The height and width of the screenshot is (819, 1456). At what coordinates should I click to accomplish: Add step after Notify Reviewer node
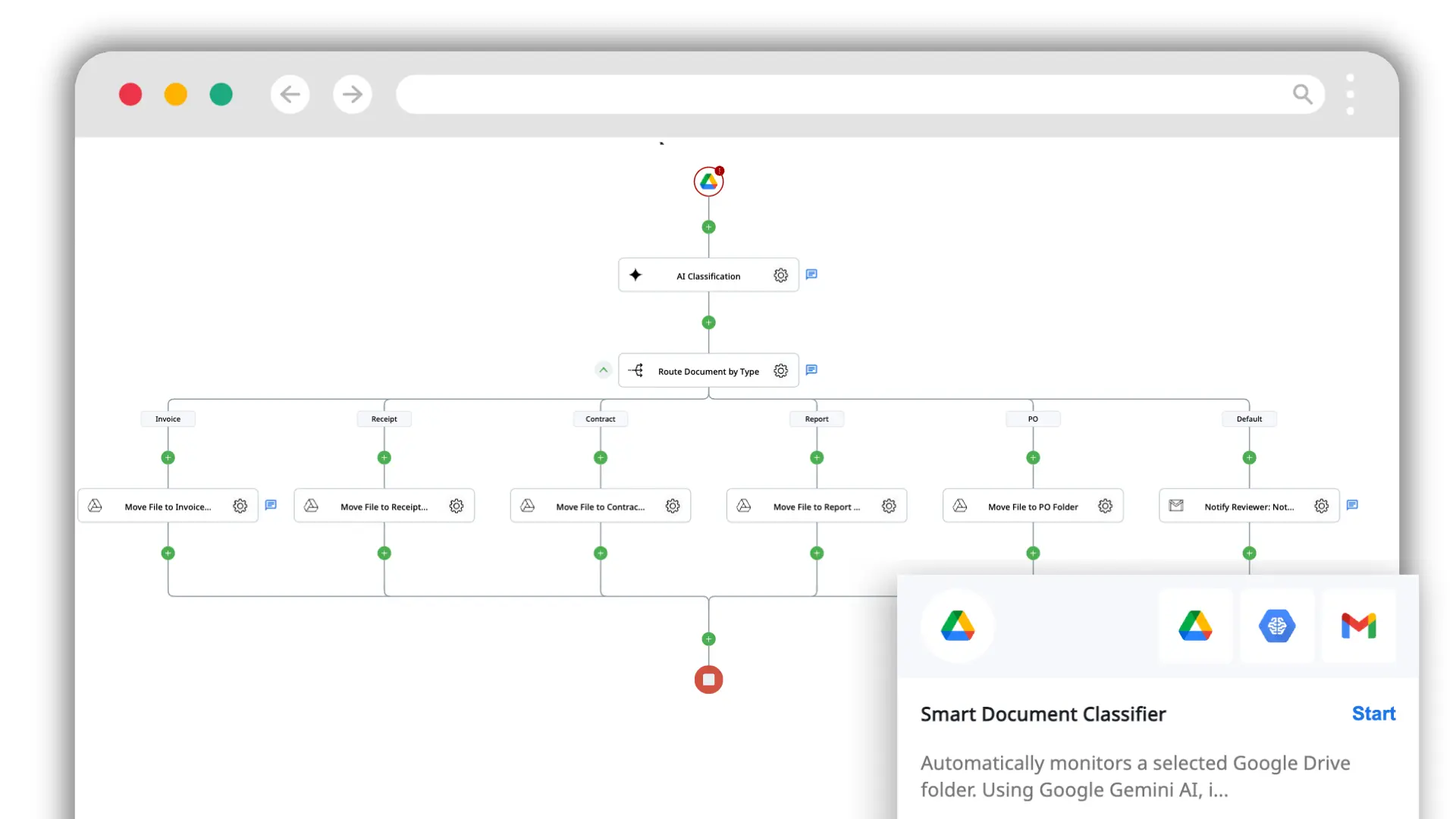click(x=1249, y=553)
